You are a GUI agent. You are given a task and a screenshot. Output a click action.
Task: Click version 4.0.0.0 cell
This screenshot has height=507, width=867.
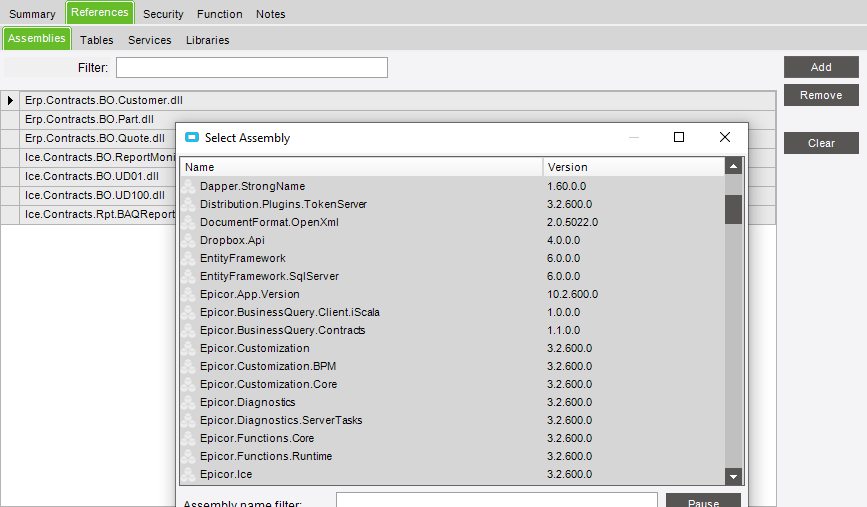point(563,241)
